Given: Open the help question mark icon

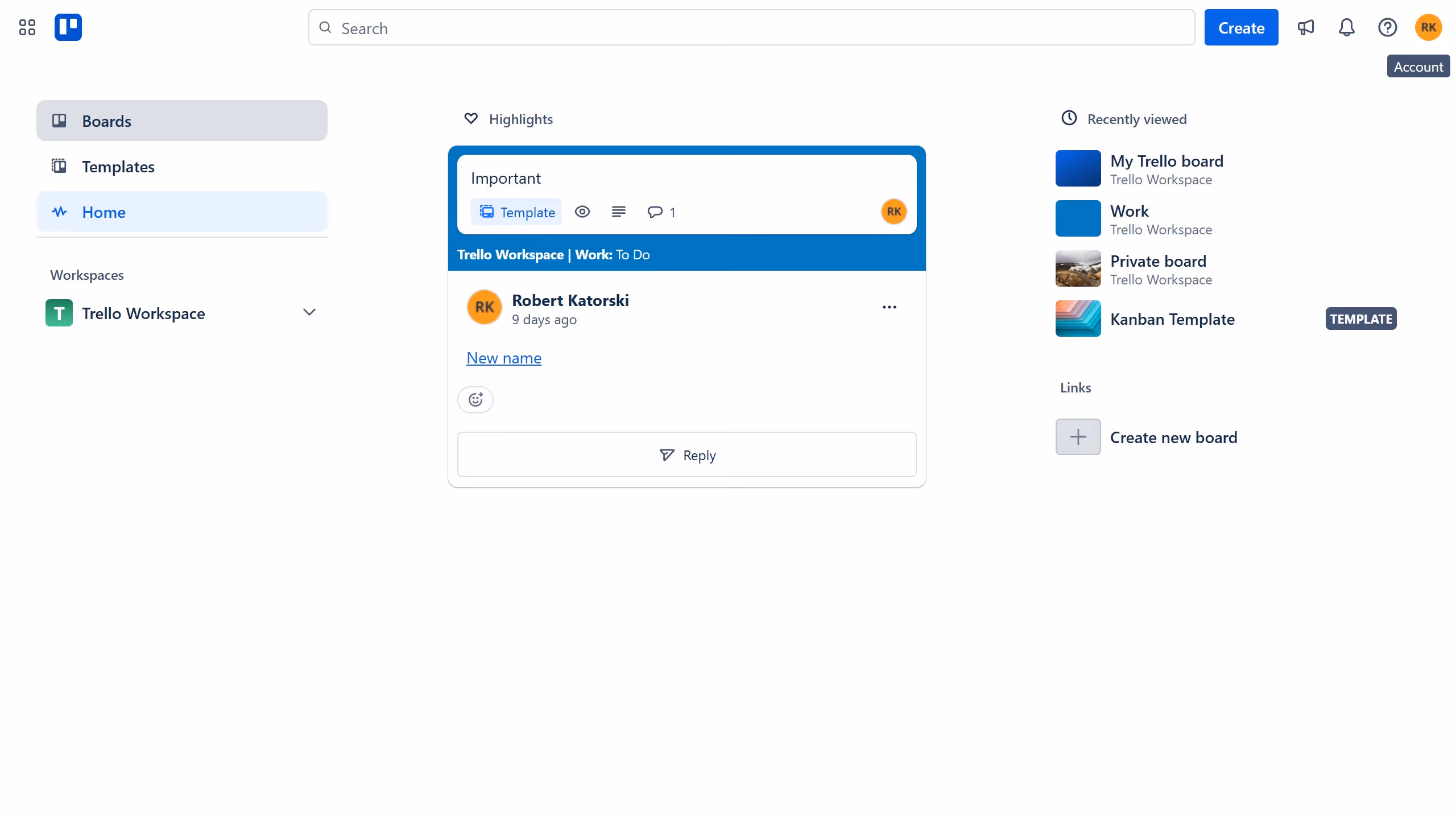Looking at the screenshot, I should 1388,27.
